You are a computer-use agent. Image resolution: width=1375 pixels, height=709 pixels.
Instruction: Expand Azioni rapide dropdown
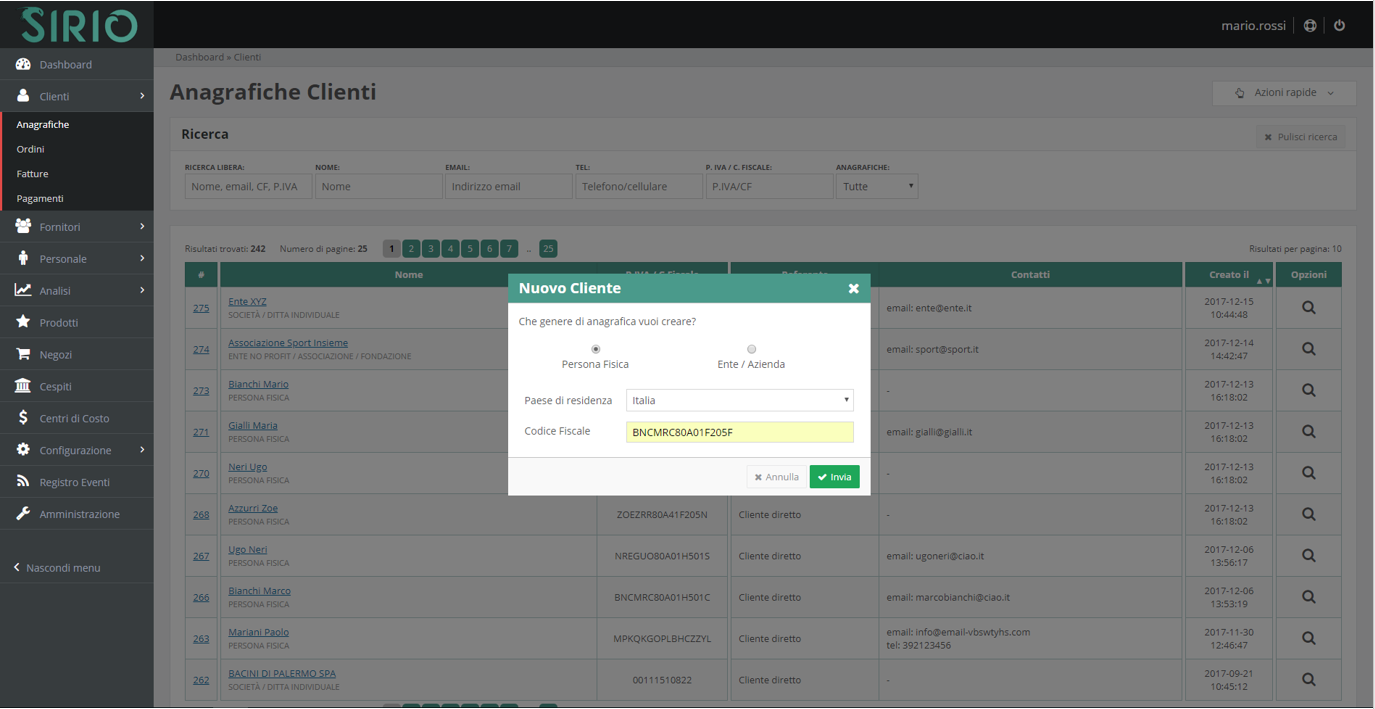[x=1284, y=93]
